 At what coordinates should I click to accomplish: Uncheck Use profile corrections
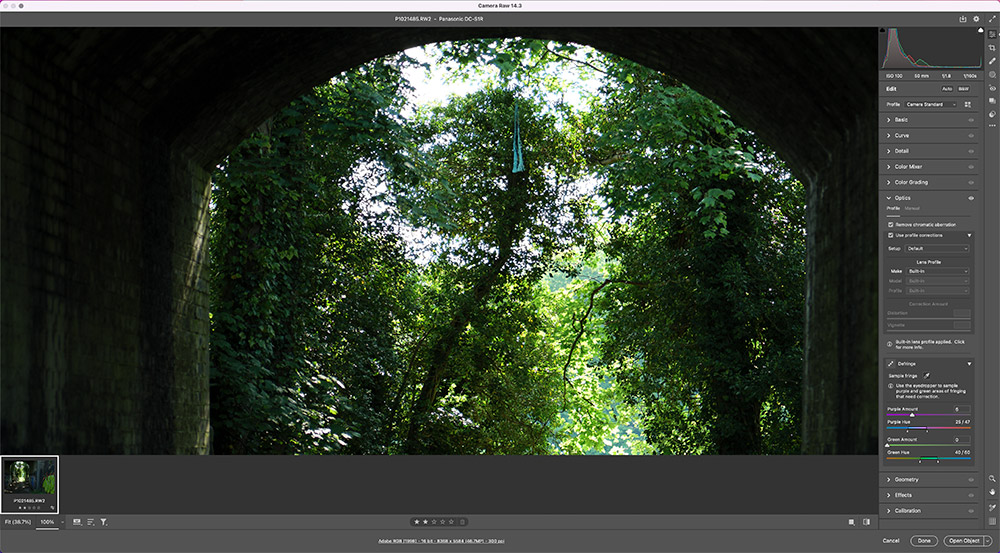[x=890, y=235]
